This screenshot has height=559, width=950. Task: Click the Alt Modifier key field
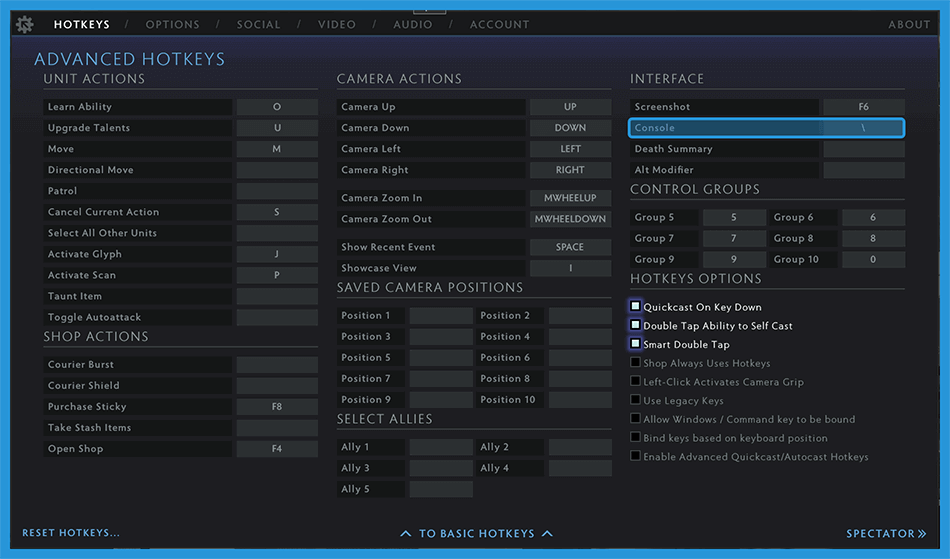[864, 170]
